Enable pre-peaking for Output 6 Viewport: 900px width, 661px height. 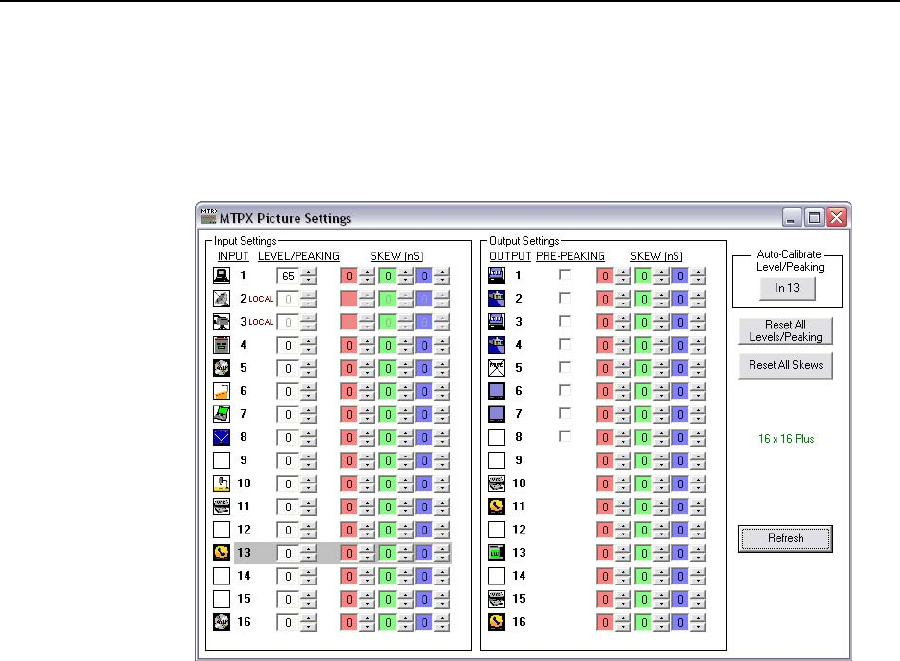click(x=565, y=390)
